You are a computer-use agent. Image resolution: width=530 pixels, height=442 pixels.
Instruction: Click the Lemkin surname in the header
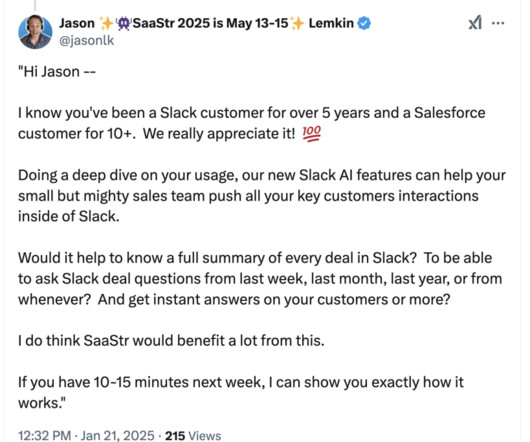331,23
